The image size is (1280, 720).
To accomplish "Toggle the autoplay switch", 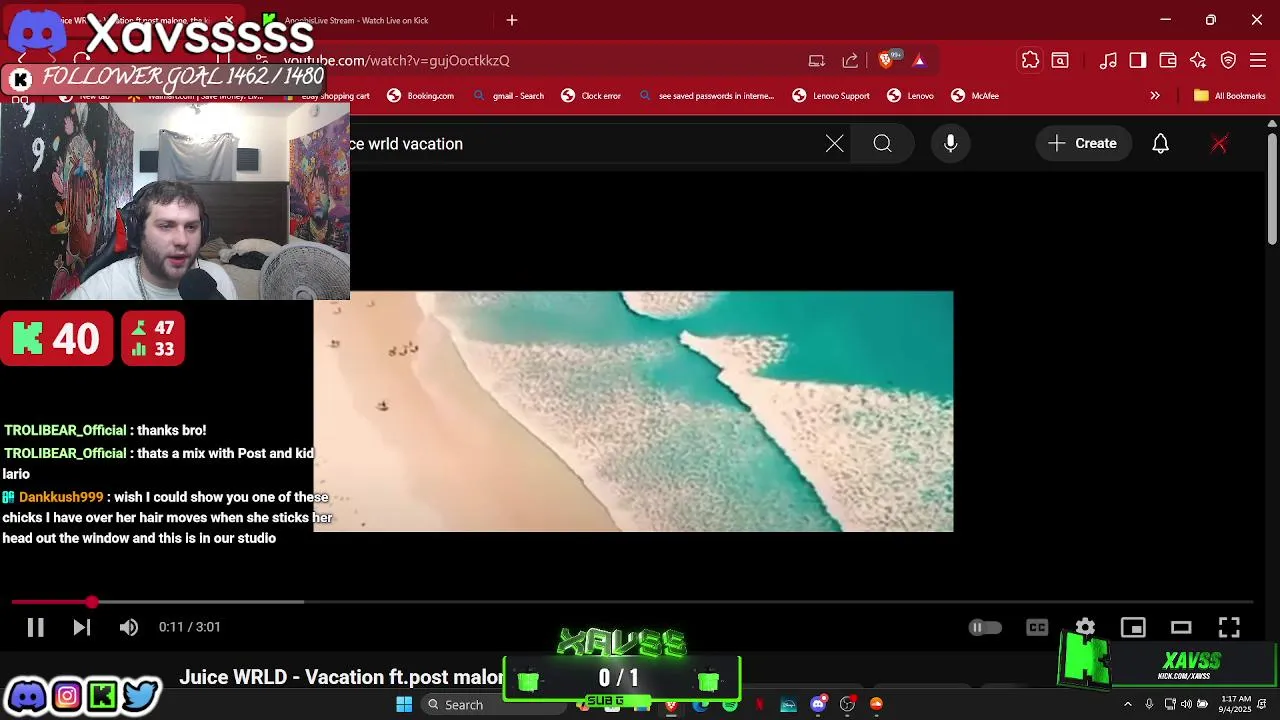I will pos(985,627).
